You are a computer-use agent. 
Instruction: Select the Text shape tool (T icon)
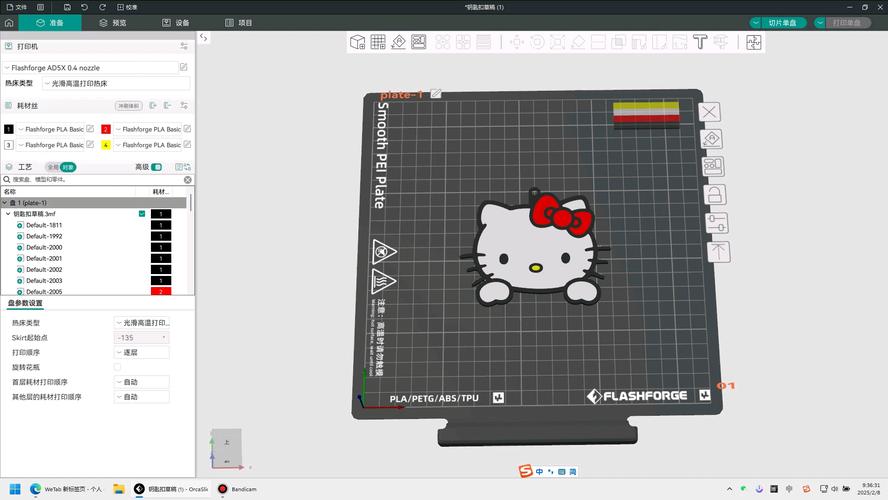tap(700, 42)
